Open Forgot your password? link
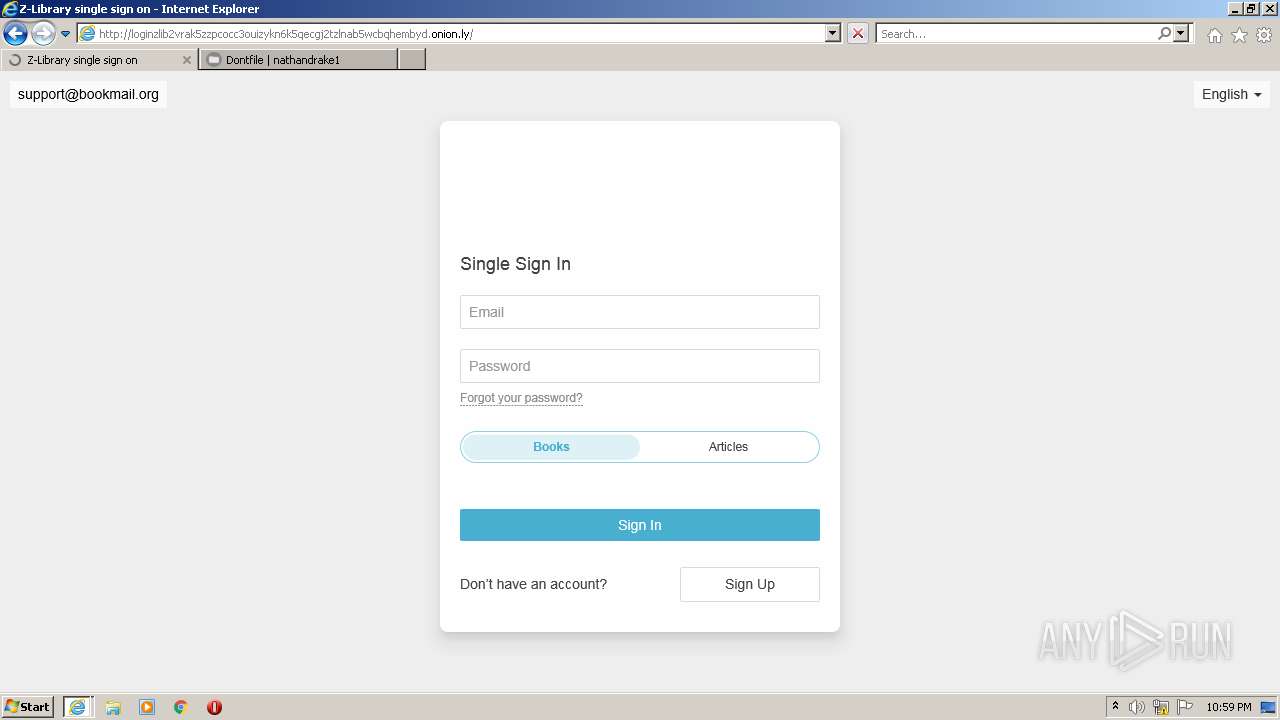 [x=521, y=398]
